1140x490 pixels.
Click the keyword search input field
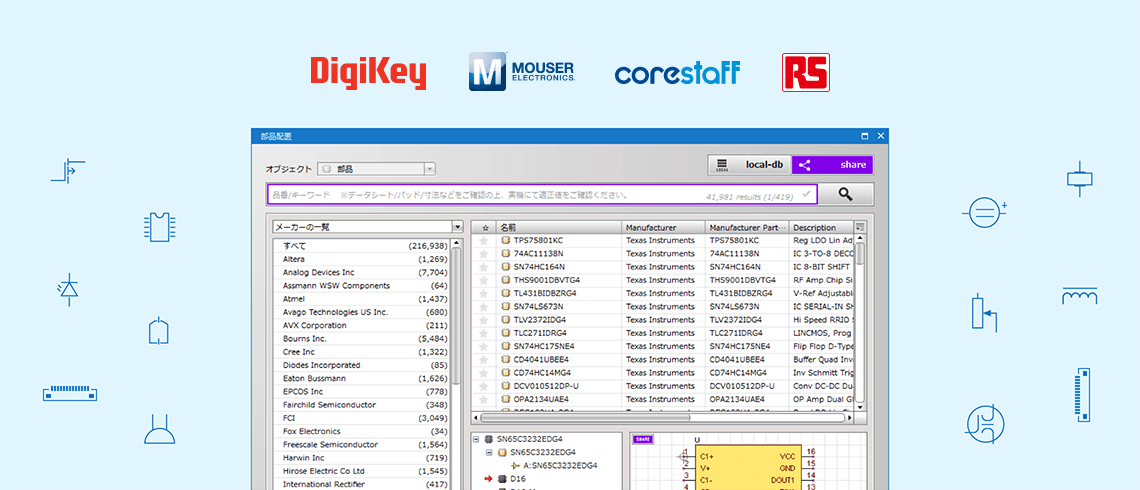tap(542, 194)
